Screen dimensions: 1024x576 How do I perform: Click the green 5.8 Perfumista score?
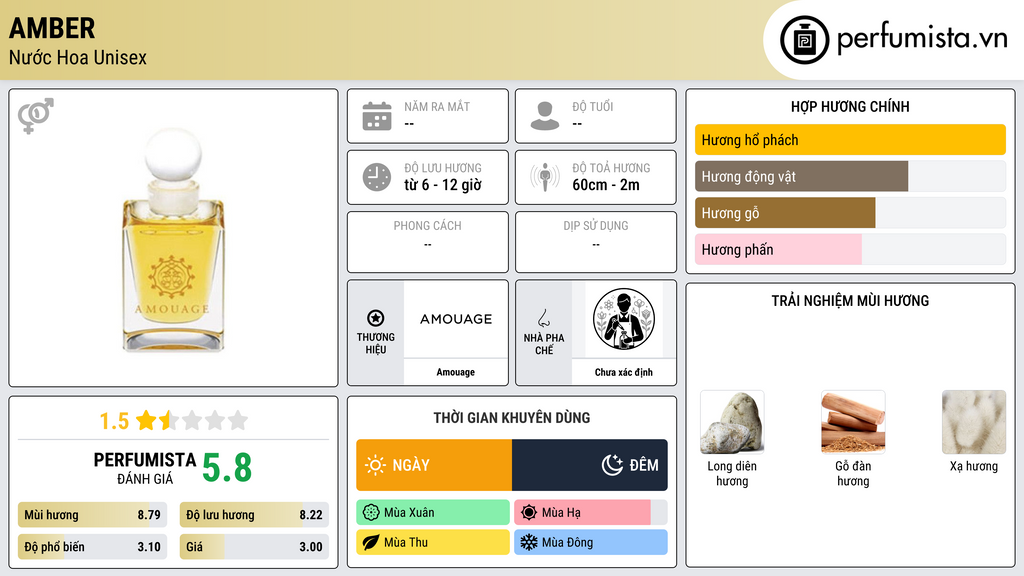227,468
